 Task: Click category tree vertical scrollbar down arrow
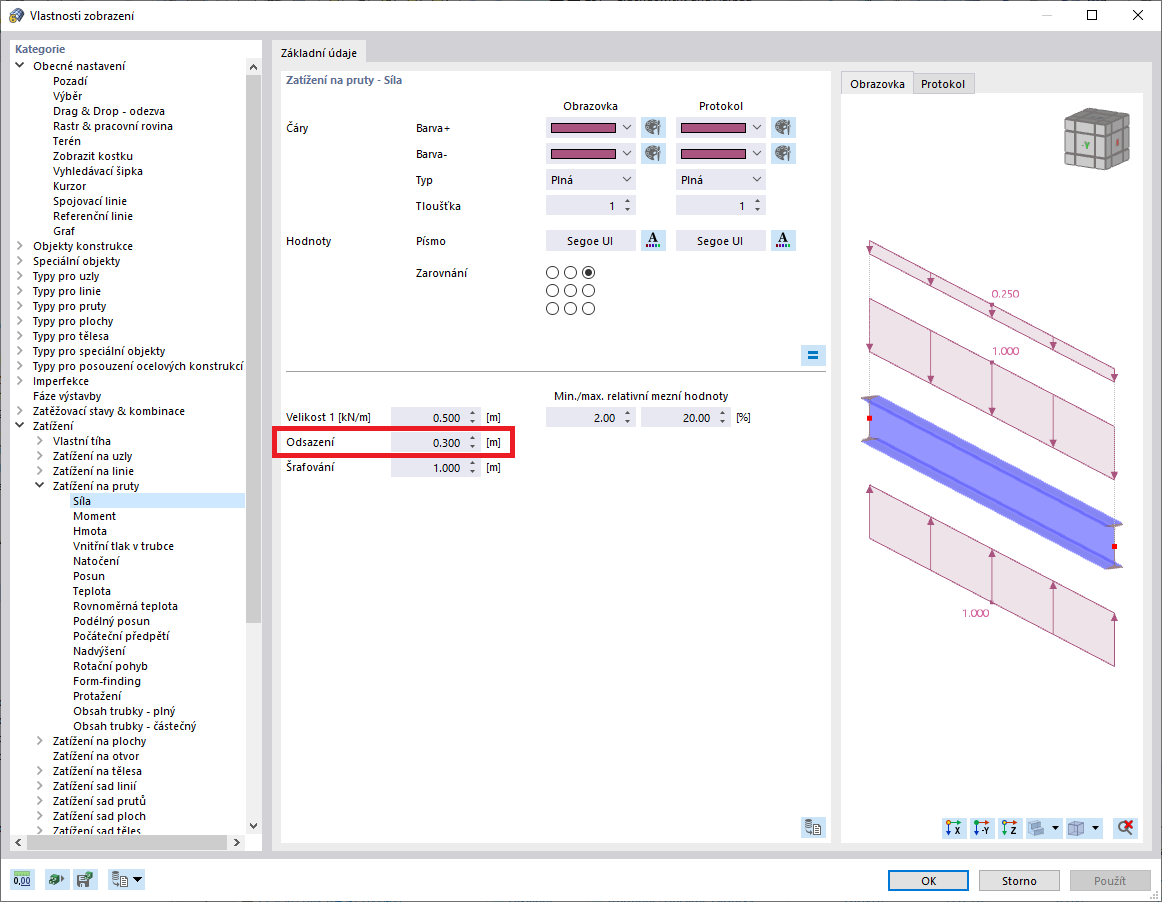point(253,825)
